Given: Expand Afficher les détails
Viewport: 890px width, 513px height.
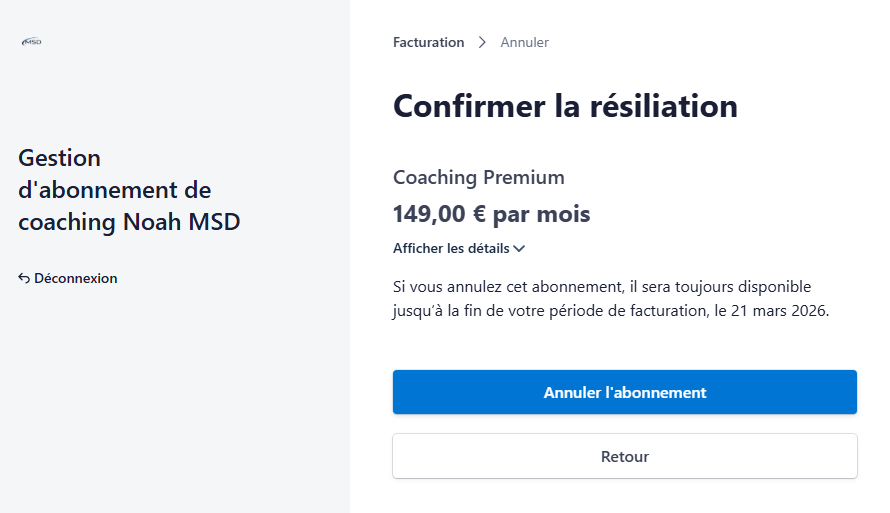Looking at the screenshot, I should point(451,248).
